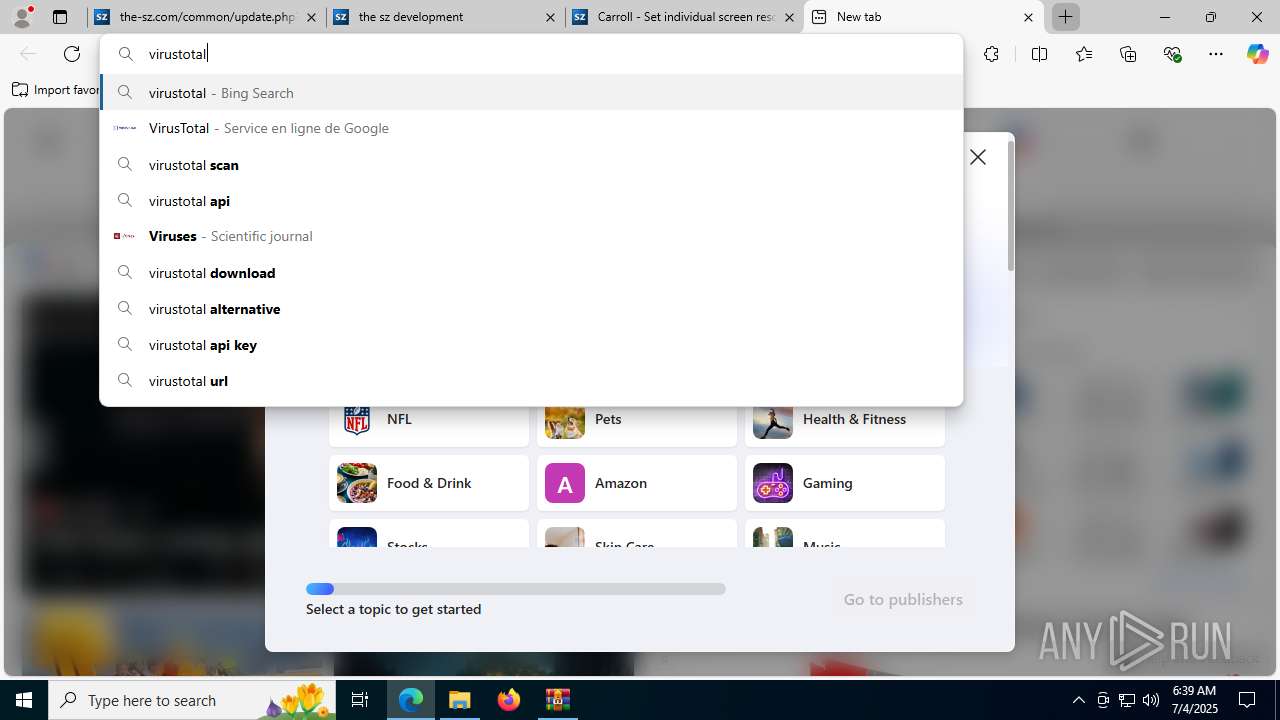
Task: Select the Amazon topic card
Action: [x=637, y=483]
